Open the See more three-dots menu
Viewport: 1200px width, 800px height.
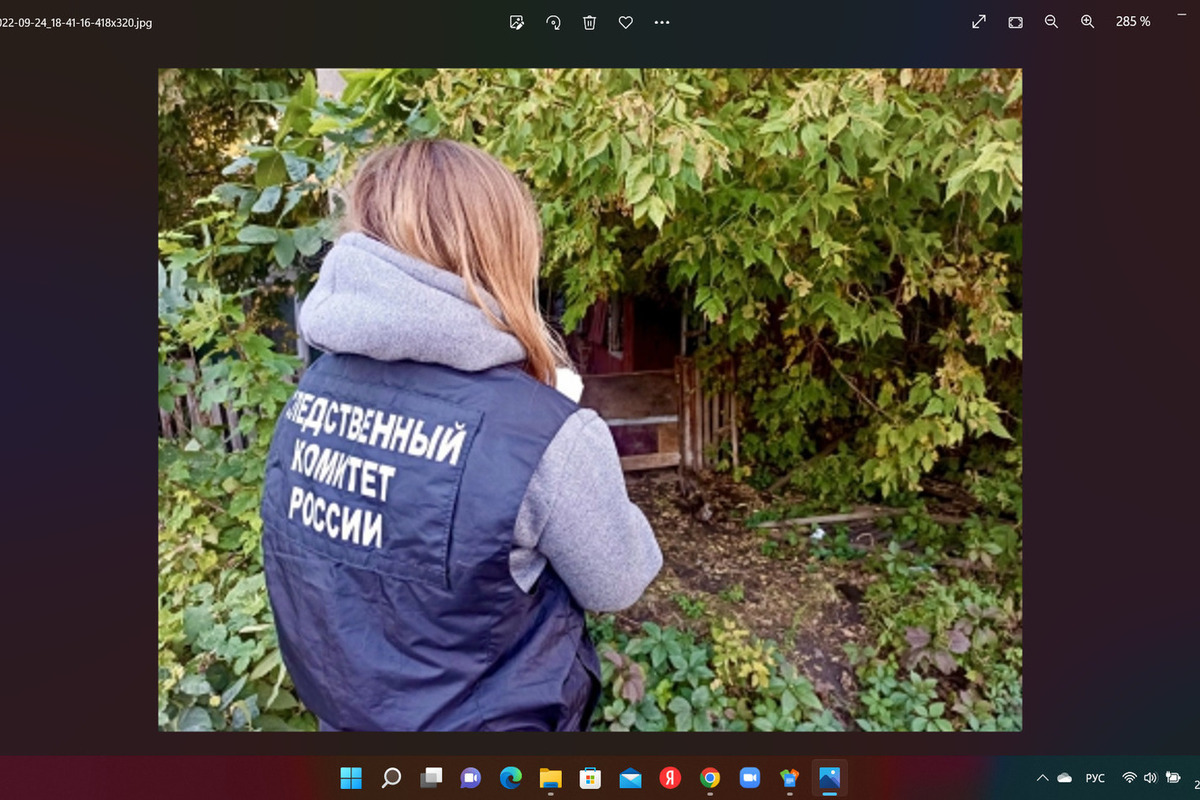(x=662, y=22)
